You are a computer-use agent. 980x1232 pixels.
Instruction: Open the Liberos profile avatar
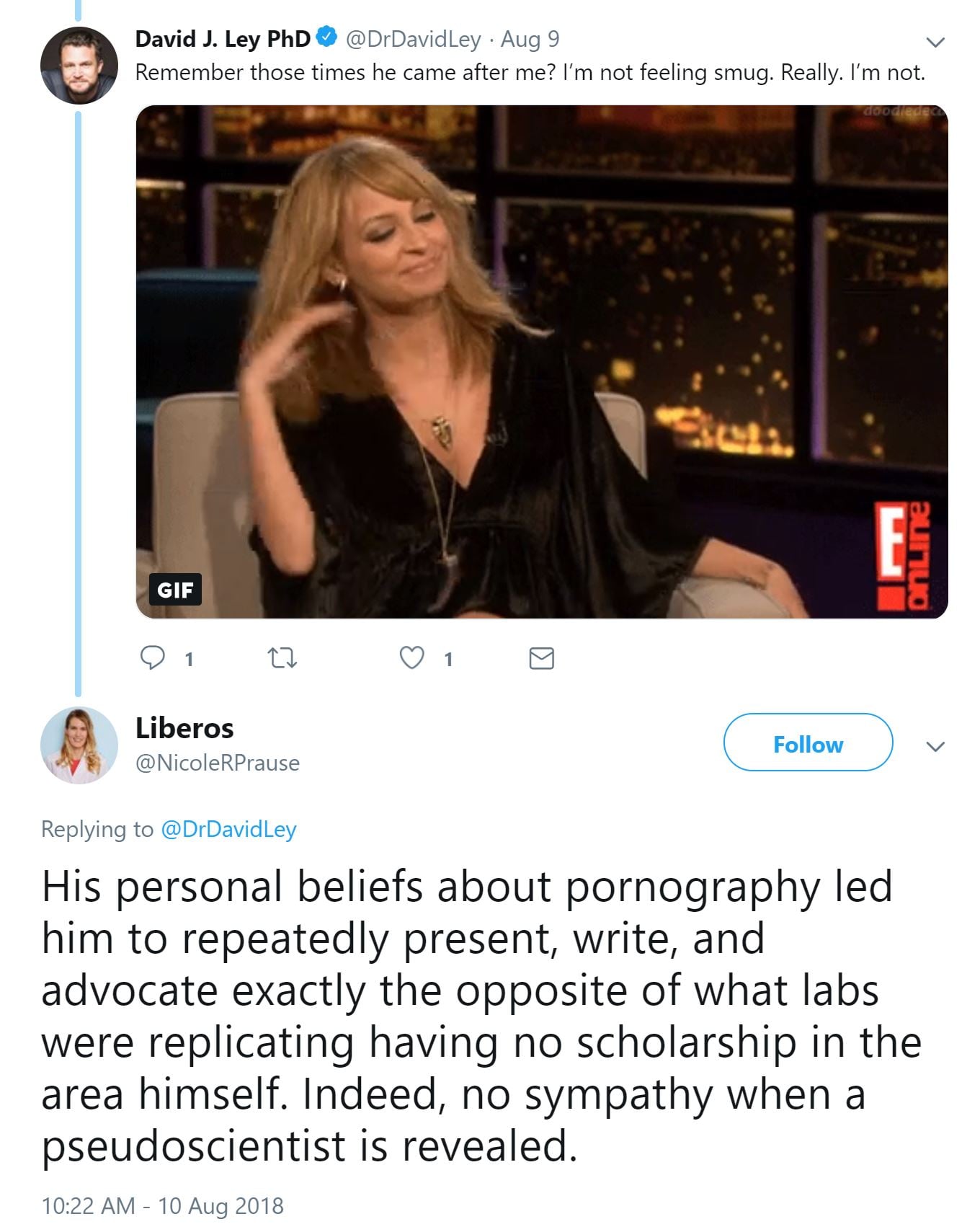[79, 745]
